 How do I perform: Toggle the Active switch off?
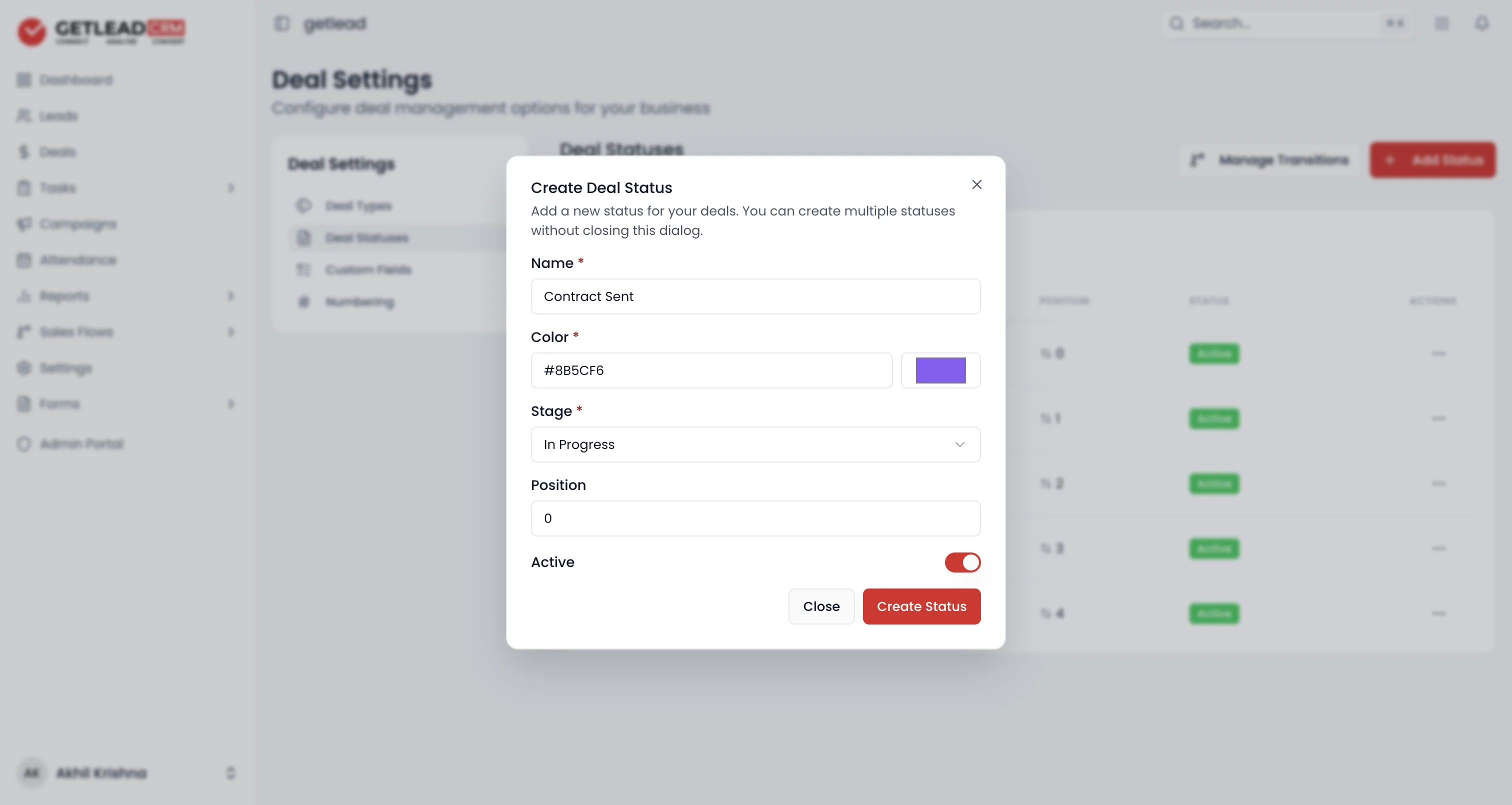click(x=962, y=562)
